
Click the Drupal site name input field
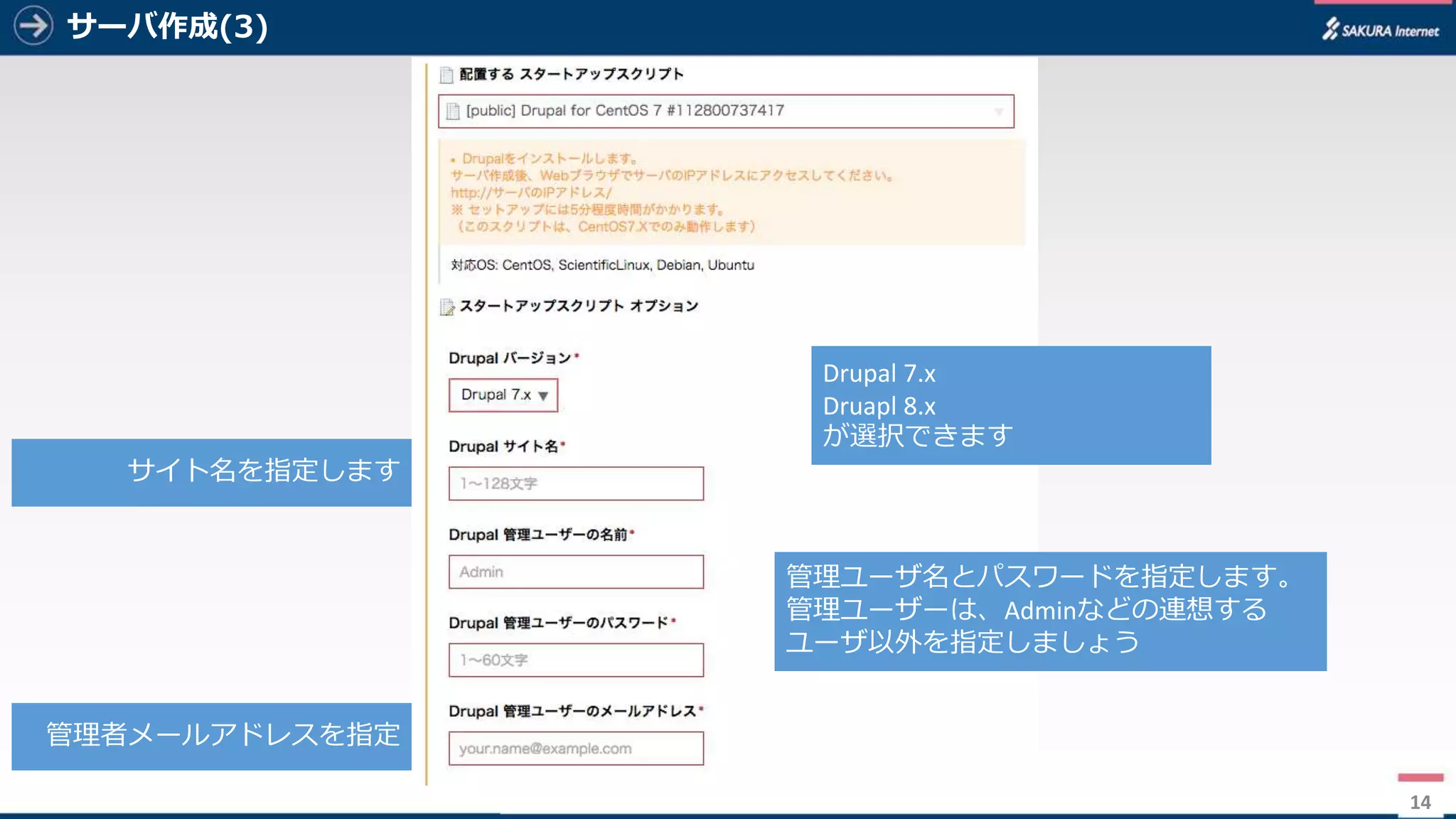[x=576, y=483]
